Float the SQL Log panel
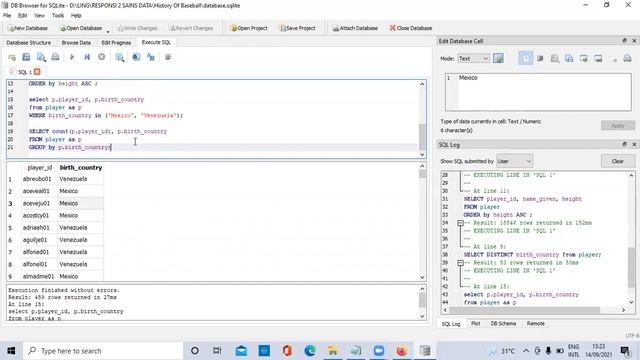 pos(624,144)
